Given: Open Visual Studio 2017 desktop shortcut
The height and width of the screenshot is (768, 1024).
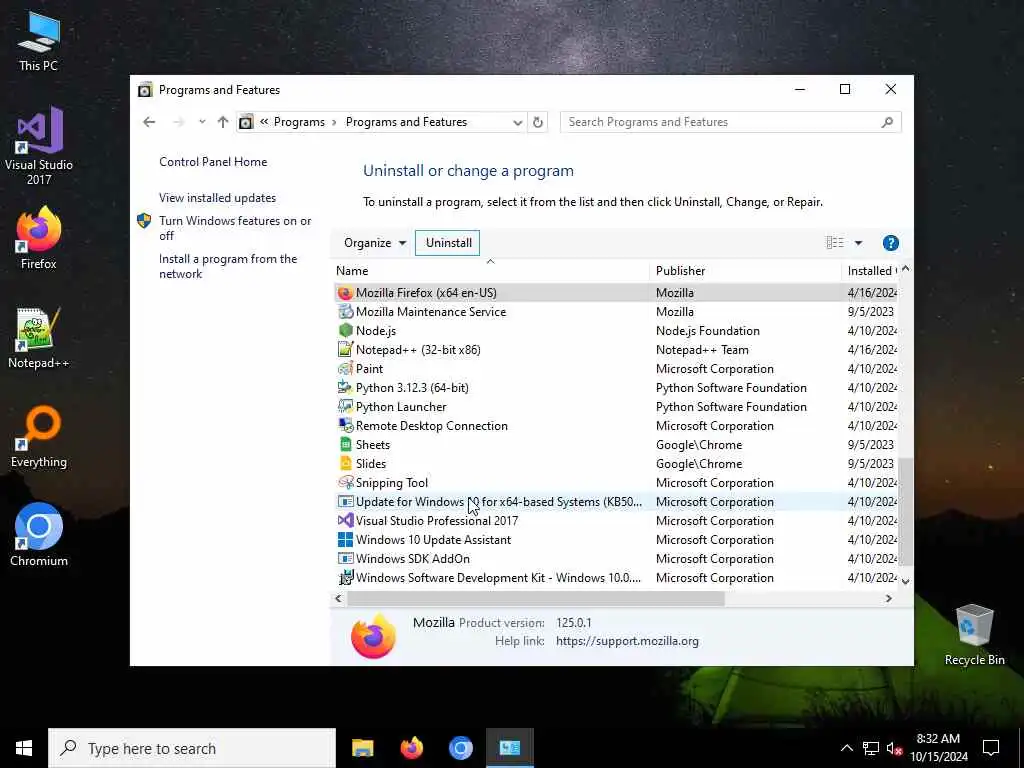Looking at the screenshot, I should [39, 146].
